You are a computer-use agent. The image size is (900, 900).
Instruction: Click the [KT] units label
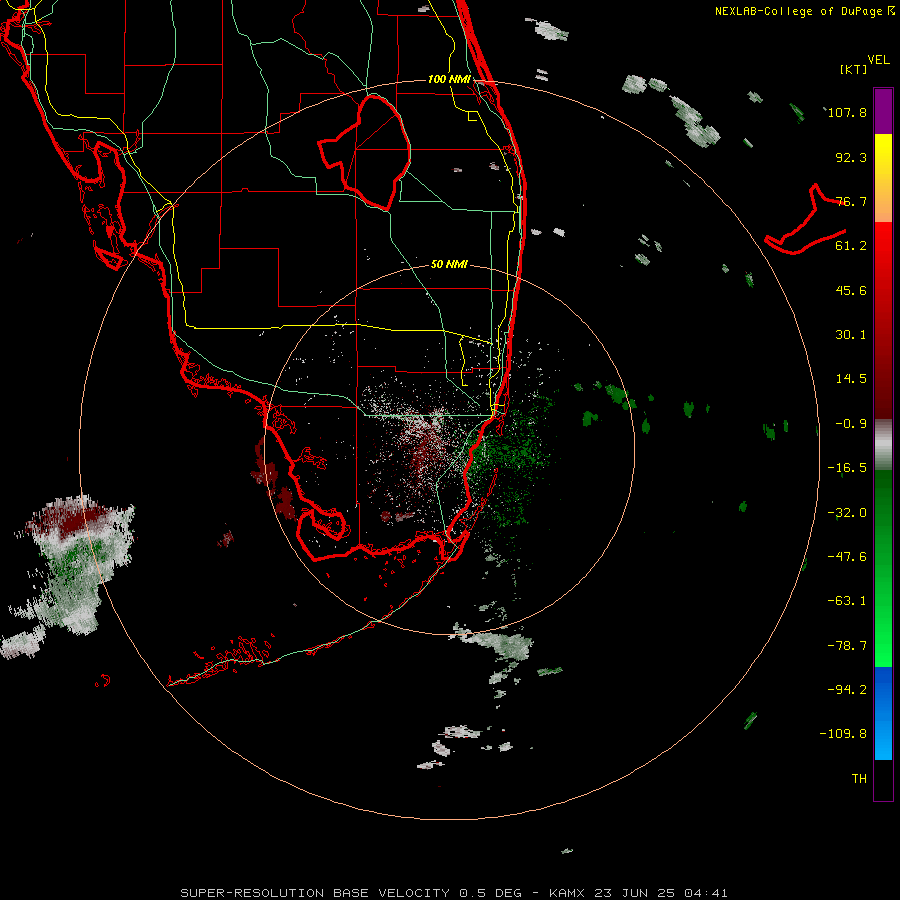[854, 69]
